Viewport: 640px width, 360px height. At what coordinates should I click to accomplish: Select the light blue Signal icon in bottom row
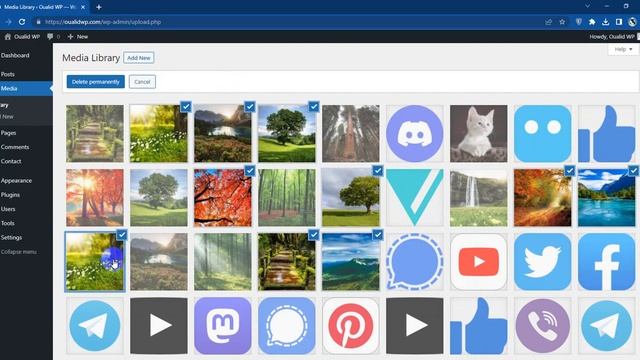click(x=287, y=326)
